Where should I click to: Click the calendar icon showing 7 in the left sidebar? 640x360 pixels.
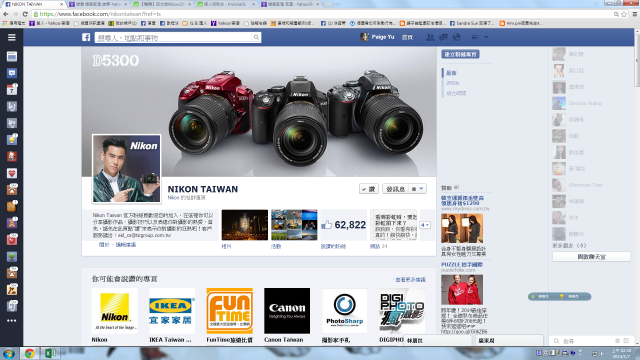(x=12, y=90)
